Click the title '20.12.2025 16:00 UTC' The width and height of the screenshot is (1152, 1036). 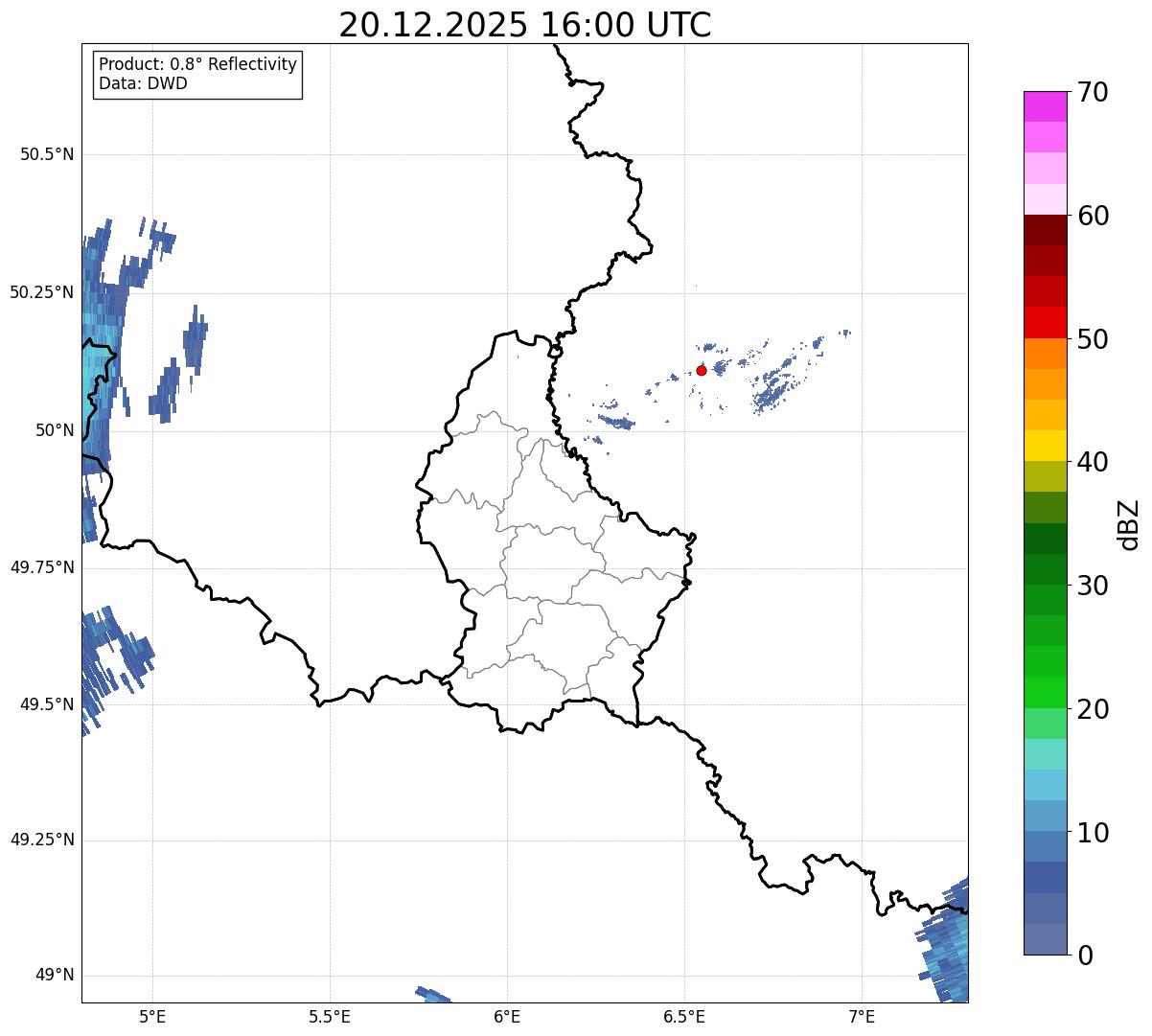[525, 25]
